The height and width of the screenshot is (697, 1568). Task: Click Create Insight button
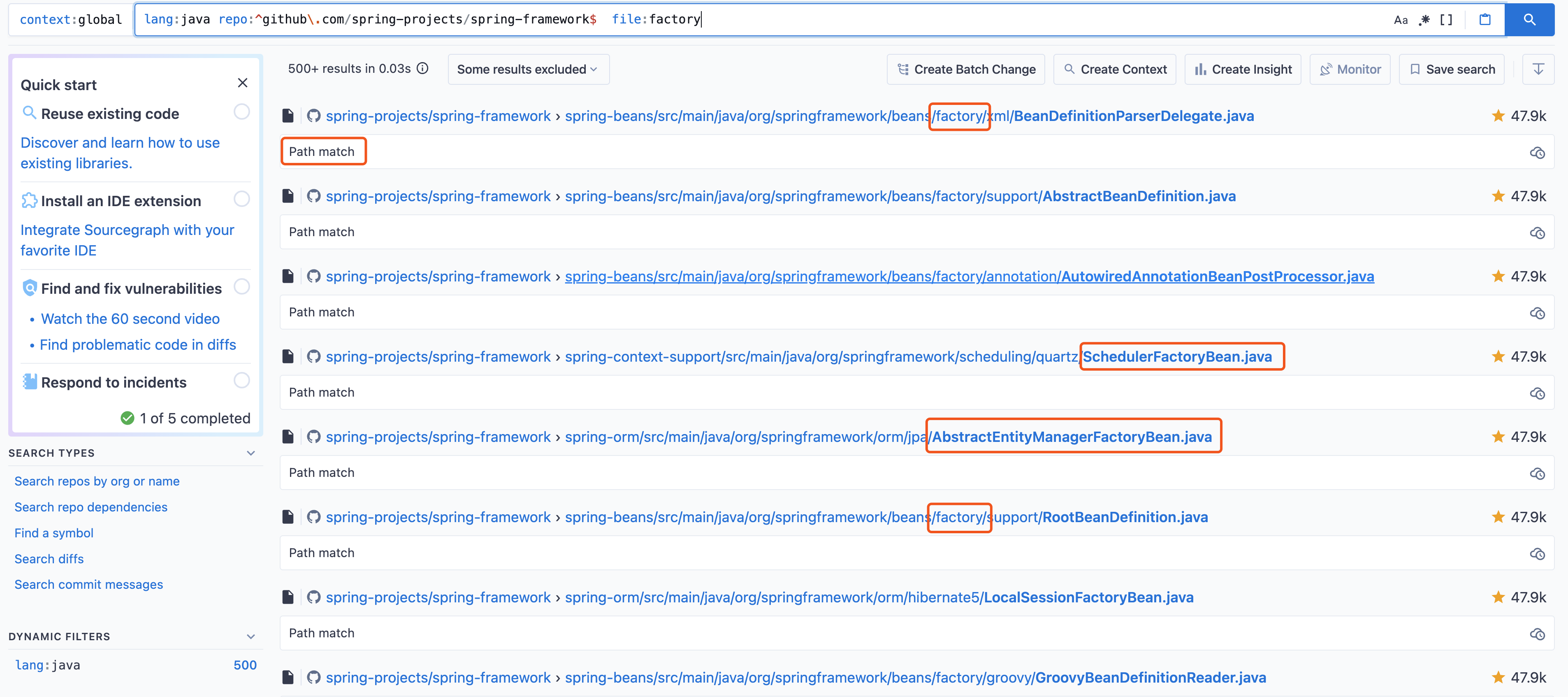point(1242,70)
